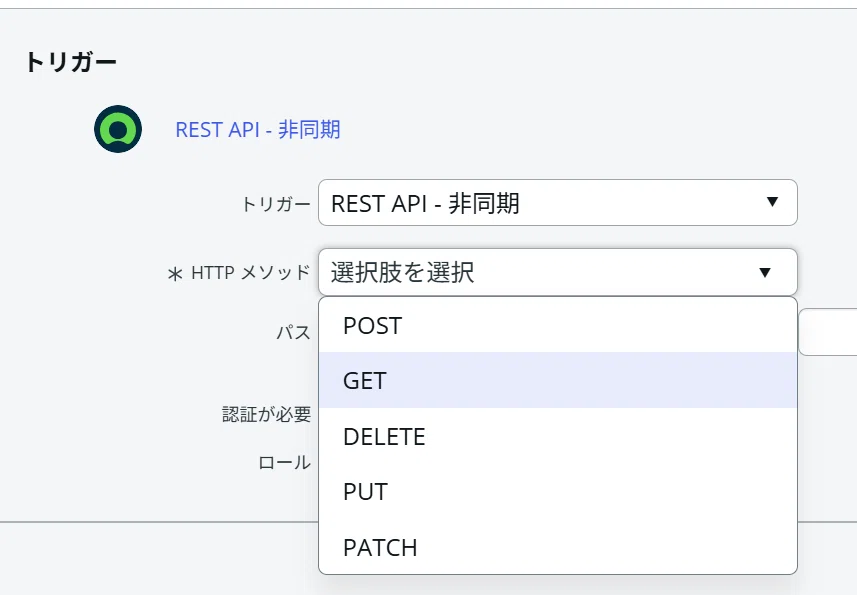Image resolution: width=857 pixels, height=595 pixels.
Task: Click the パス label
Action: pyautogui.click(x=294, y=332)
